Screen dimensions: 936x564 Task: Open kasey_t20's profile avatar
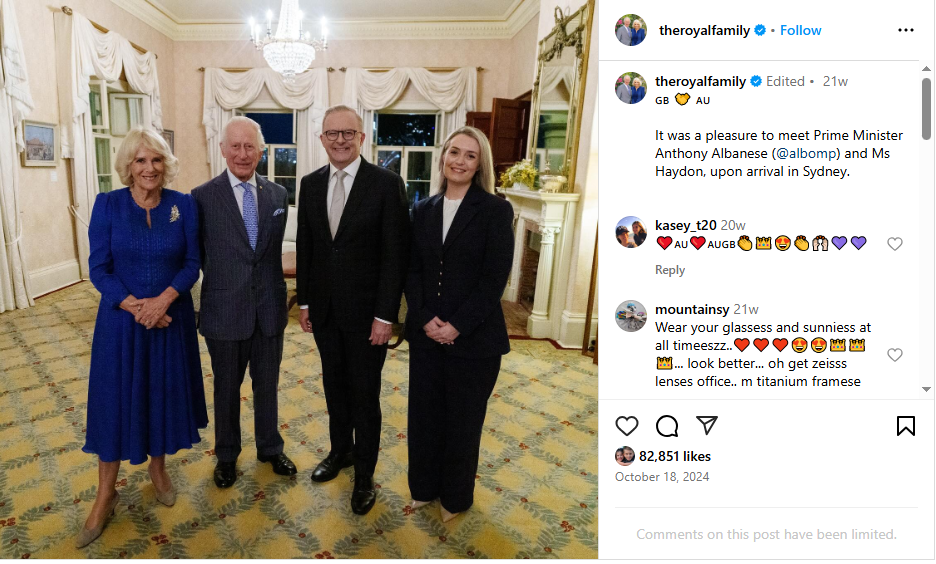tap(631, 232)
